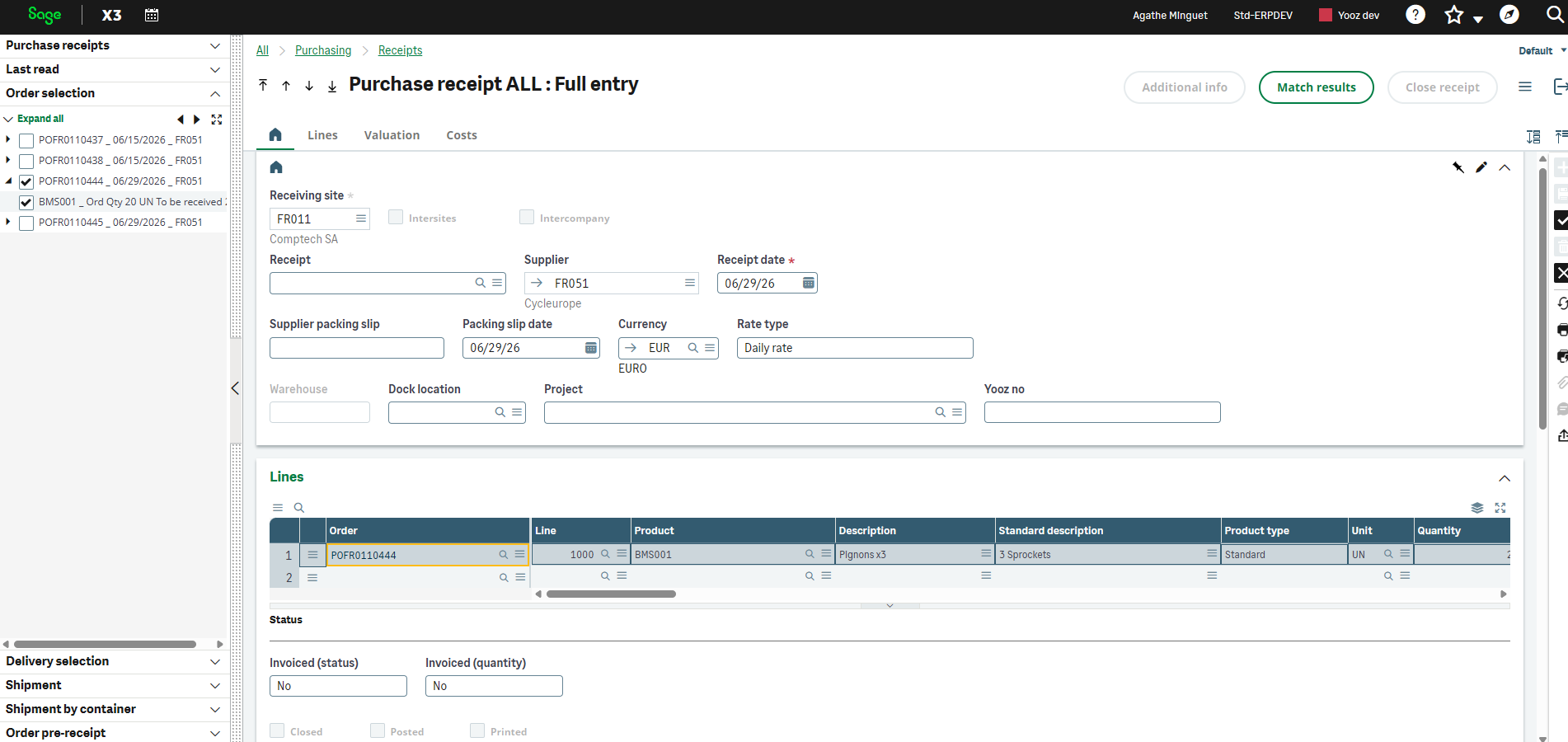Open the All breadcrumb link
The image size is (1568, 742).
pos(262,50)
